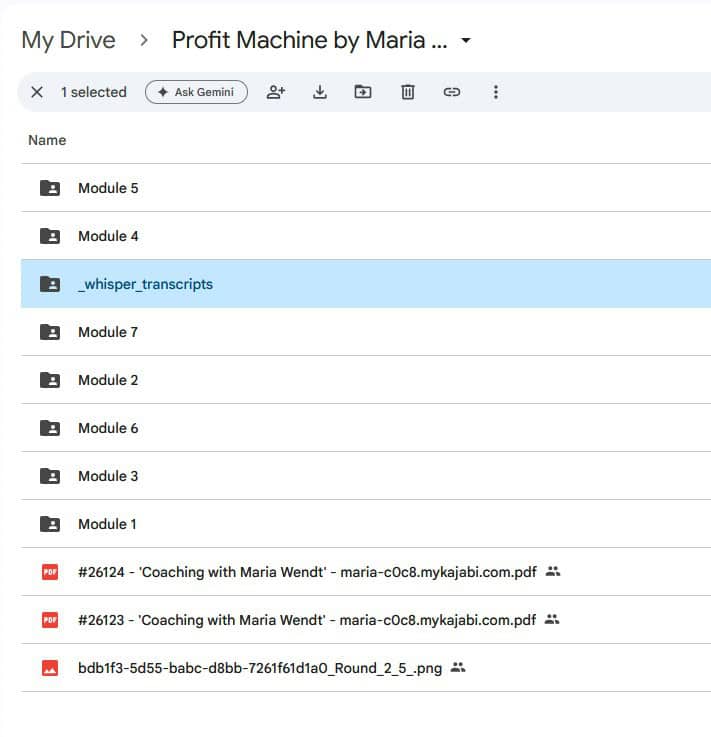Click the shared folder icon of Module 2
Viewport: 711px width, 737px height.
(50, 380)
